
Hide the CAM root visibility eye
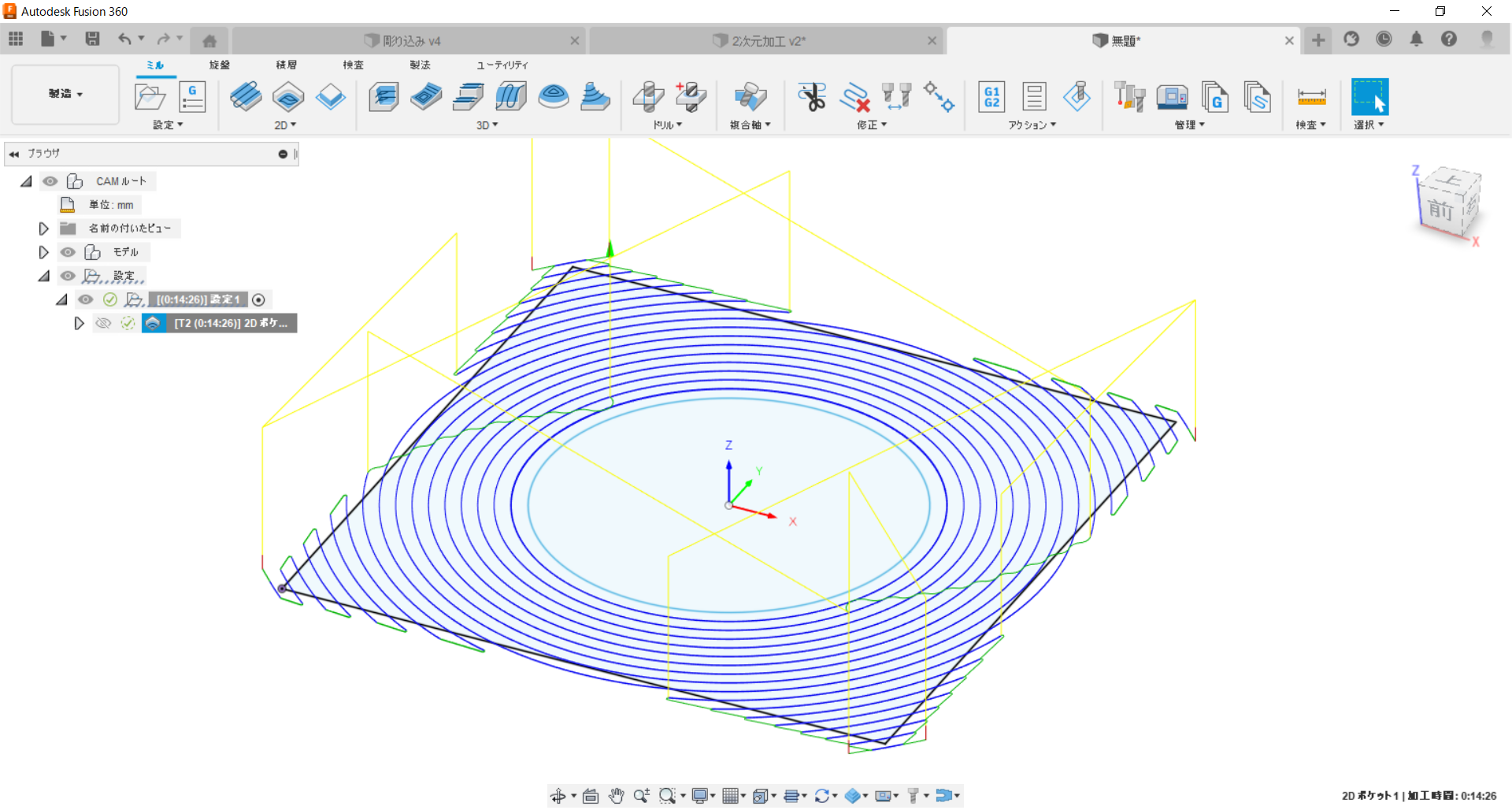[50, 181]
